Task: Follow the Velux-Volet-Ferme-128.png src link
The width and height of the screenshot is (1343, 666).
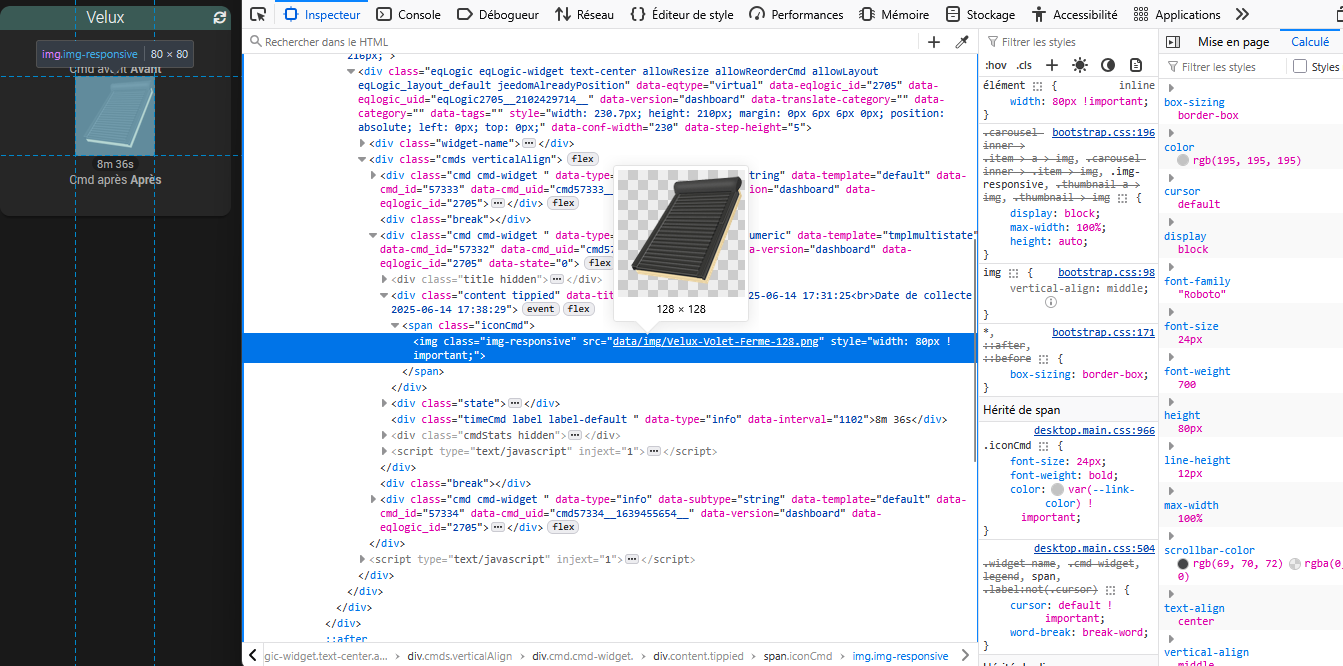Action: [x=717, y=341]
